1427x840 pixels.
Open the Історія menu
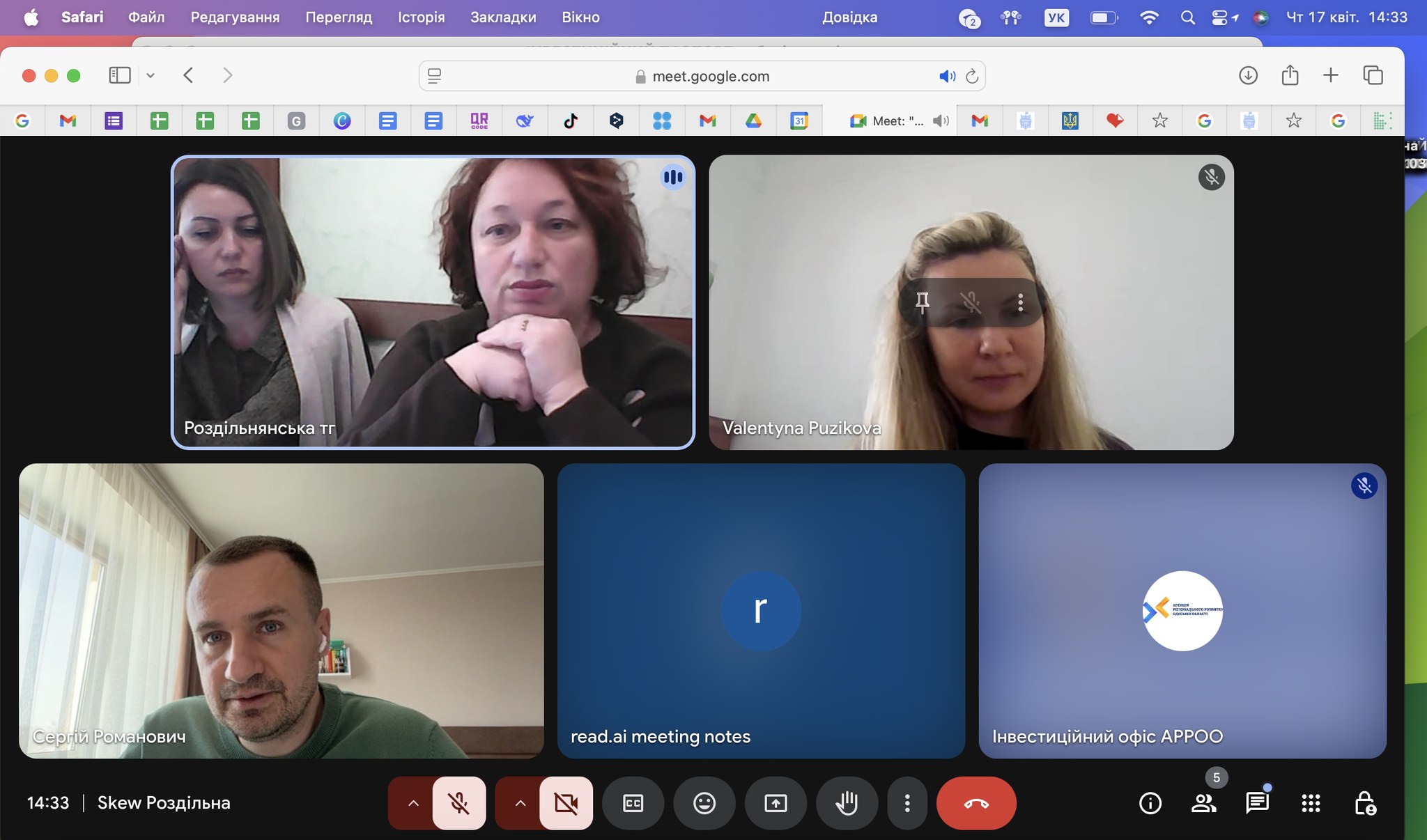[421, 17]
